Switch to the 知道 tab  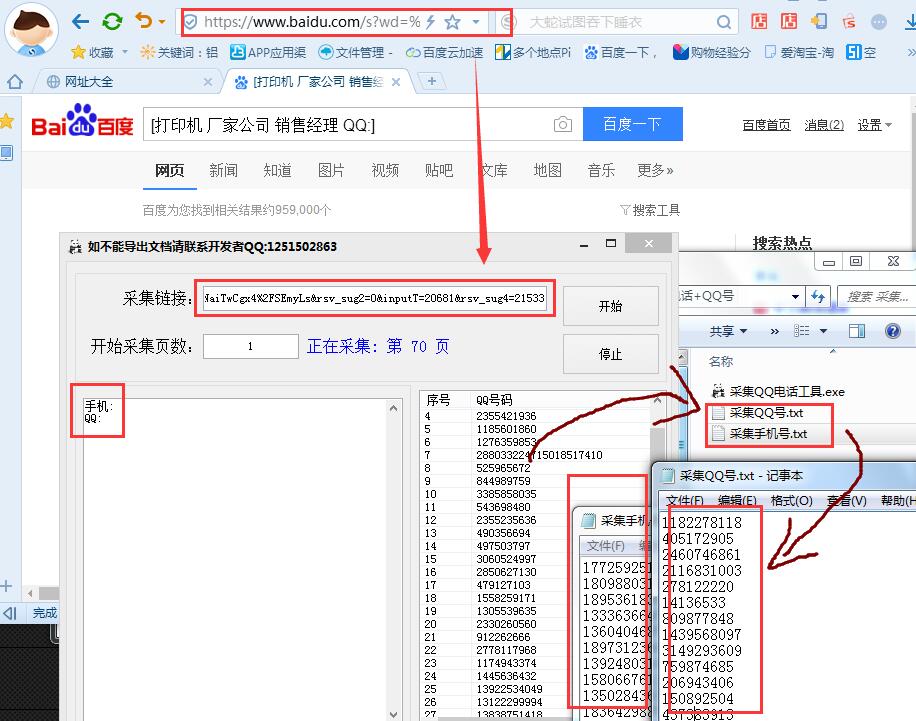[x=277, y=170]
